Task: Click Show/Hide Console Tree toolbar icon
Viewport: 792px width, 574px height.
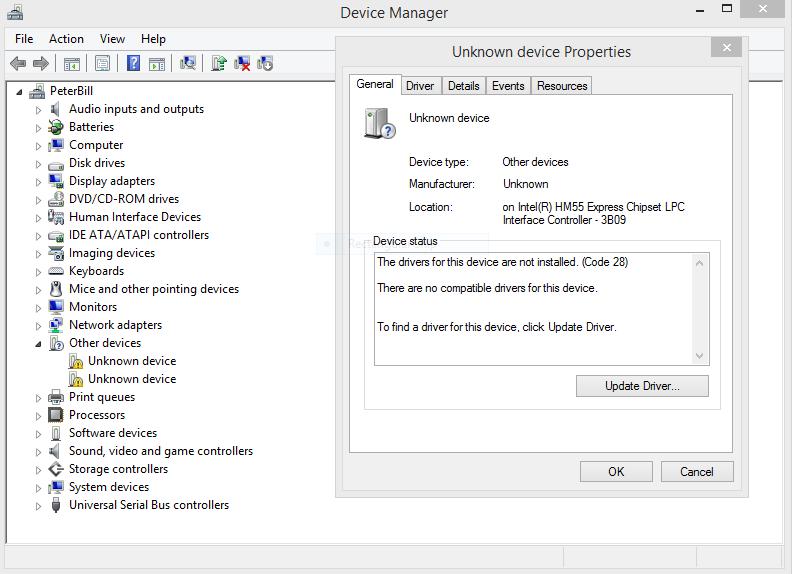Action: [x=72, y=63]
